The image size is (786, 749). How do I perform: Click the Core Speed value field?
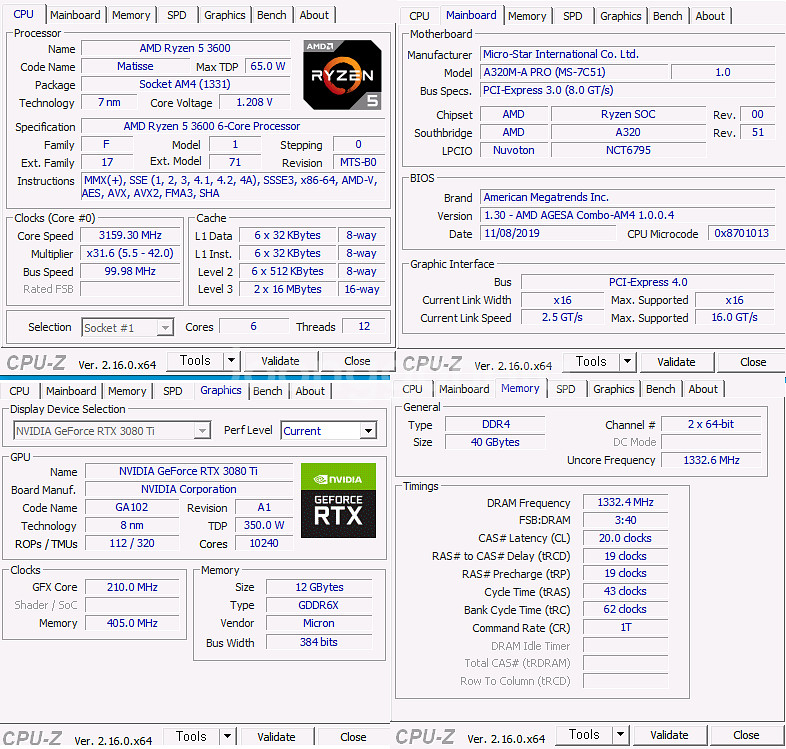132,236
